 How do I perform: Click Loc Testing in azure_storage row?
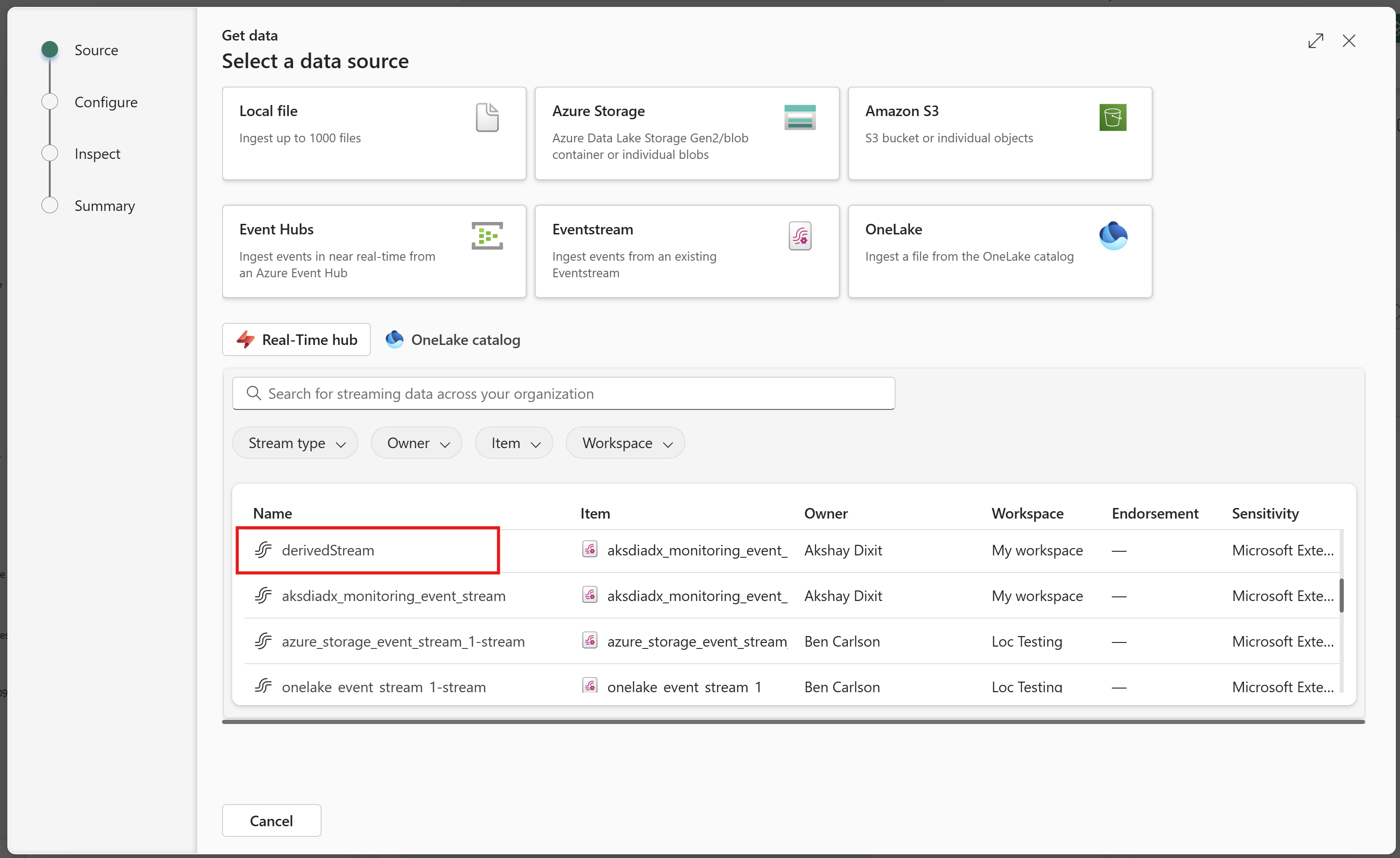(x=1027, y=641)
